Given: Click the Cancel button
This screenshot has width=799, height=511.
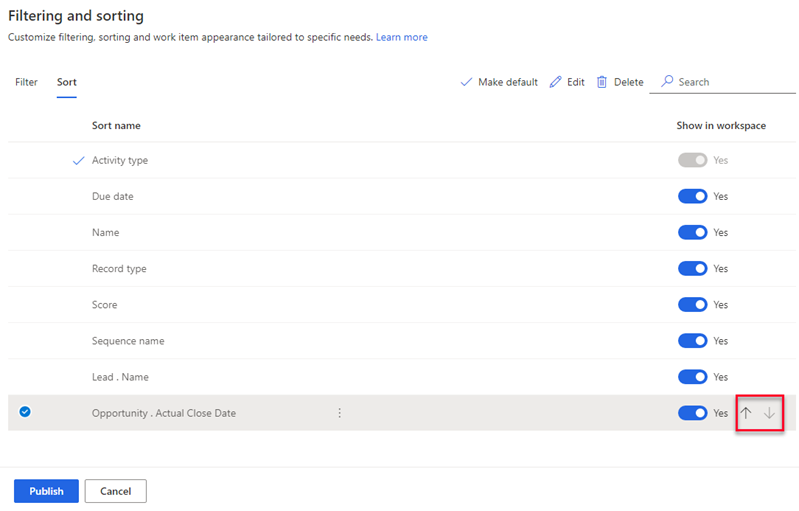Looking at the screenshot, I should 116,491.
